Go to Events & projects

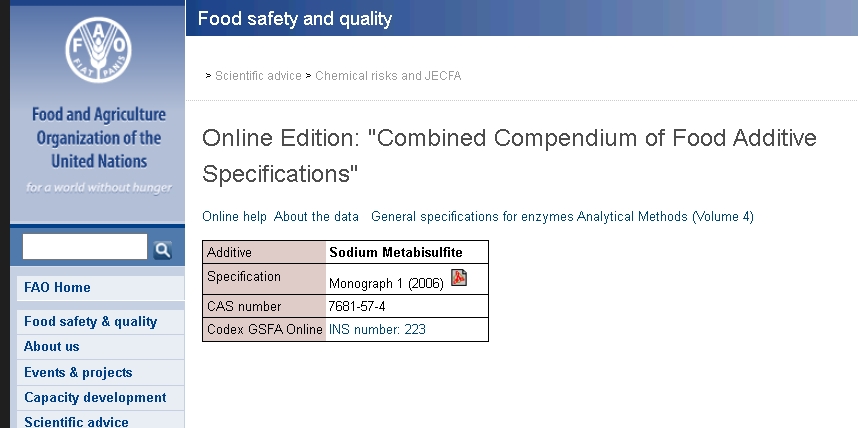(x=100, y=373)
